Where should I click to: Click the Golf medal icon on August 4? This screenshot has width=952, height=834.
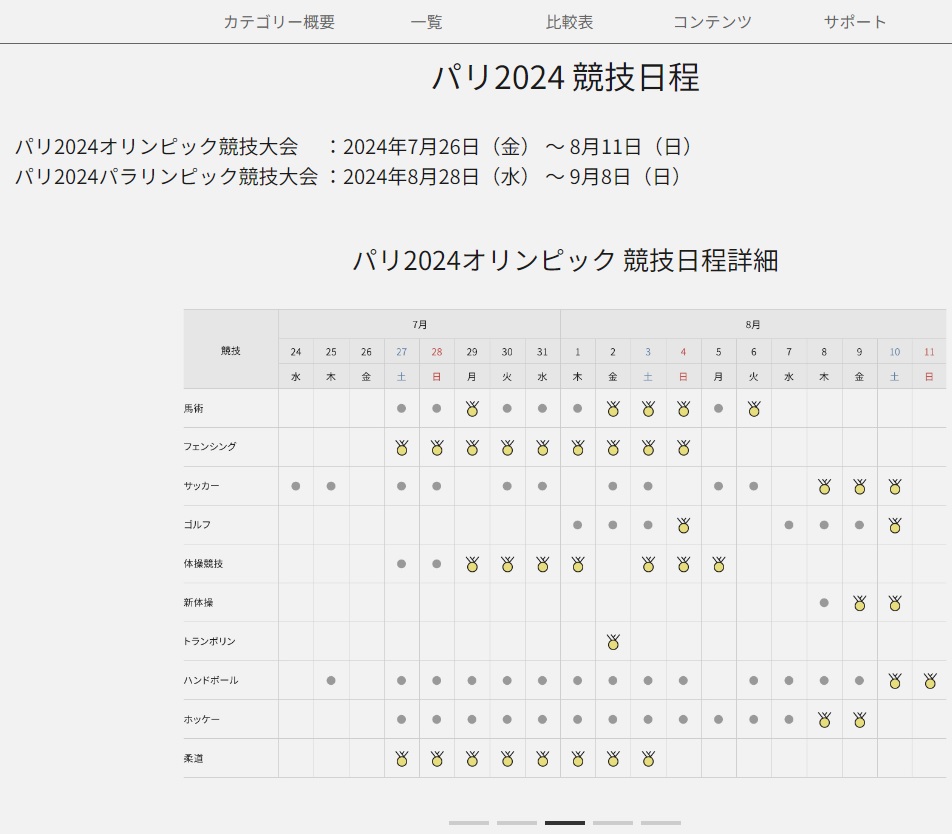(683, 525)
